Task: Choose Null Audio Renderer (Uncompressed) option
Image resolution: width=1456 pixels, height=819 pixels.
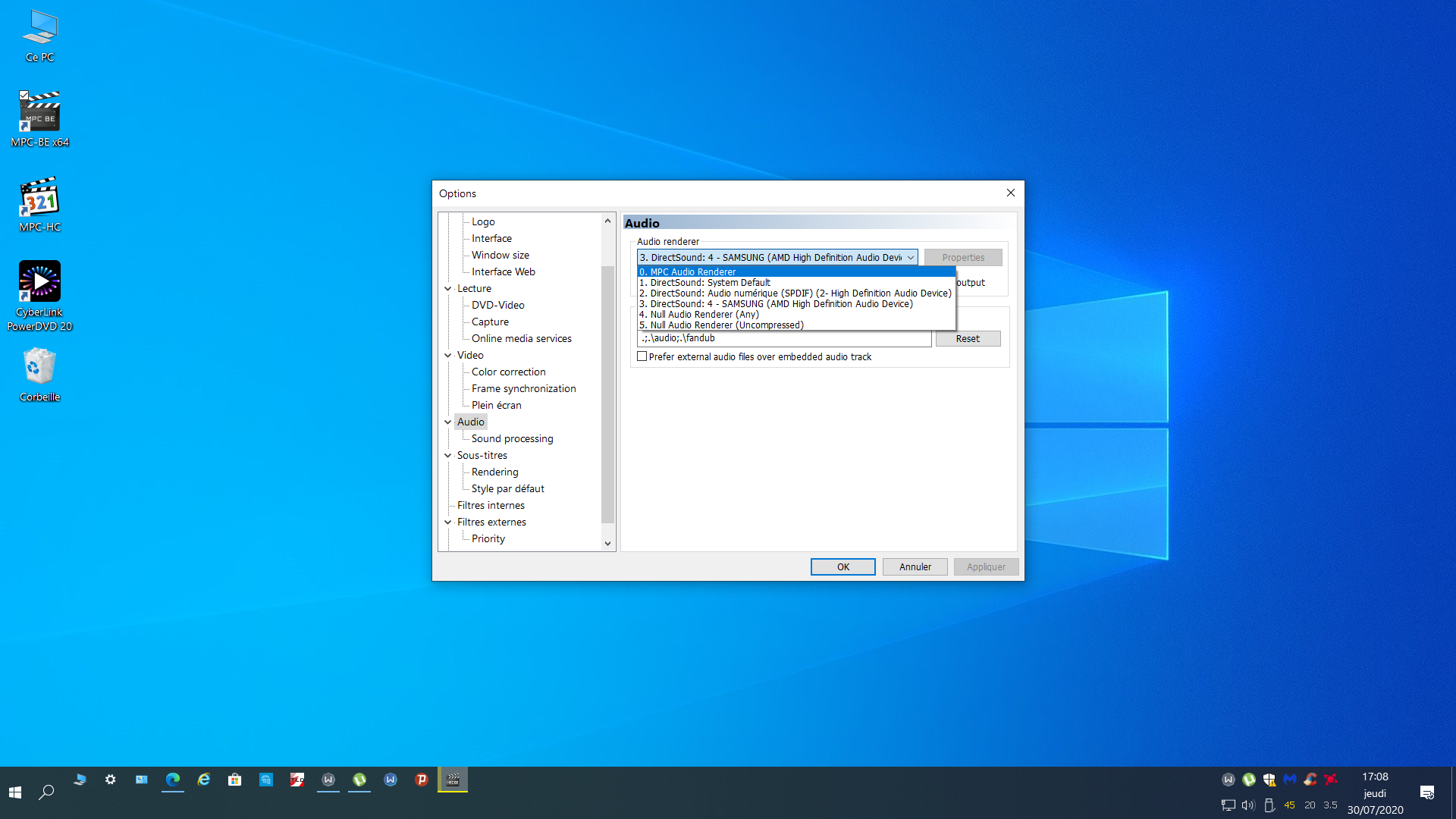Action: click(x=796, y=325)
